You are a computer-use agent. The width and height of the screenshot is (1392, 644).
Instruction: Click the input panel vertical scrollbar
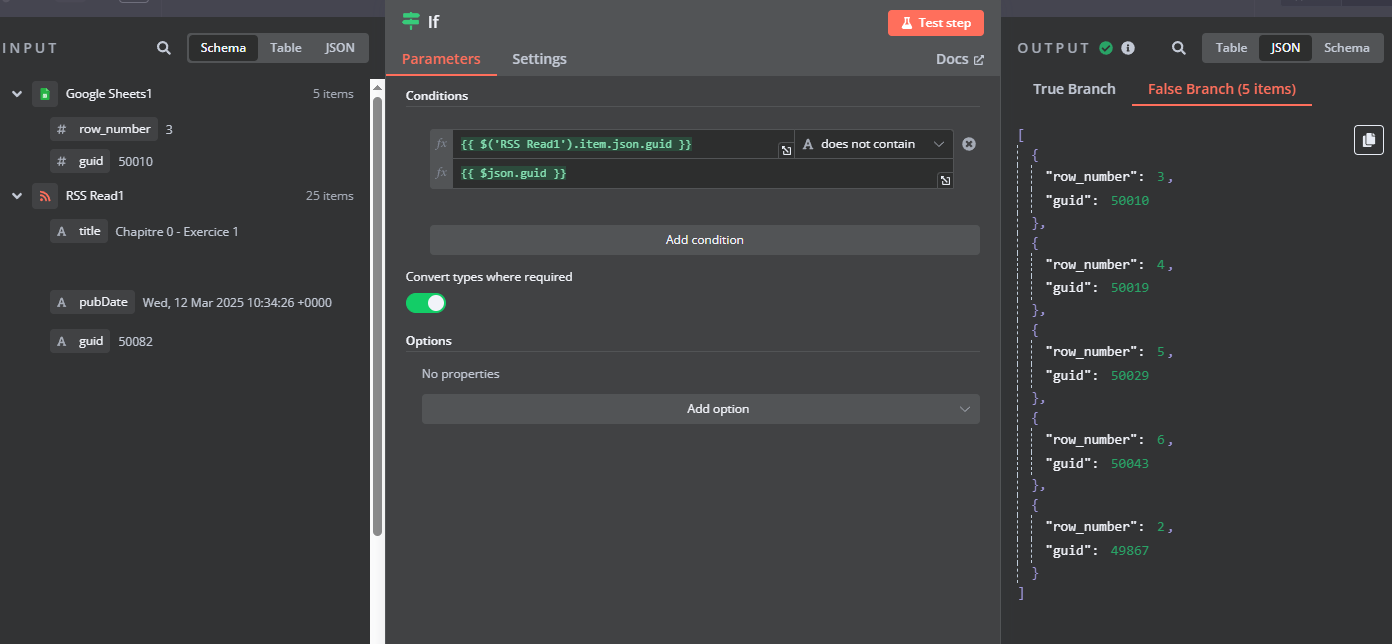tap(377, 300)
